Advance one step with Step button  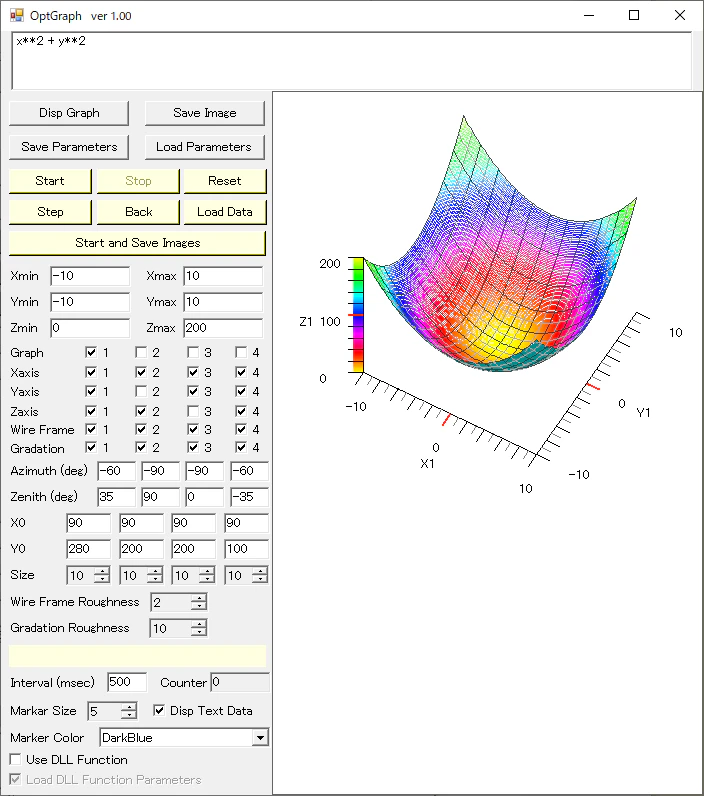[x=50, y=212]
